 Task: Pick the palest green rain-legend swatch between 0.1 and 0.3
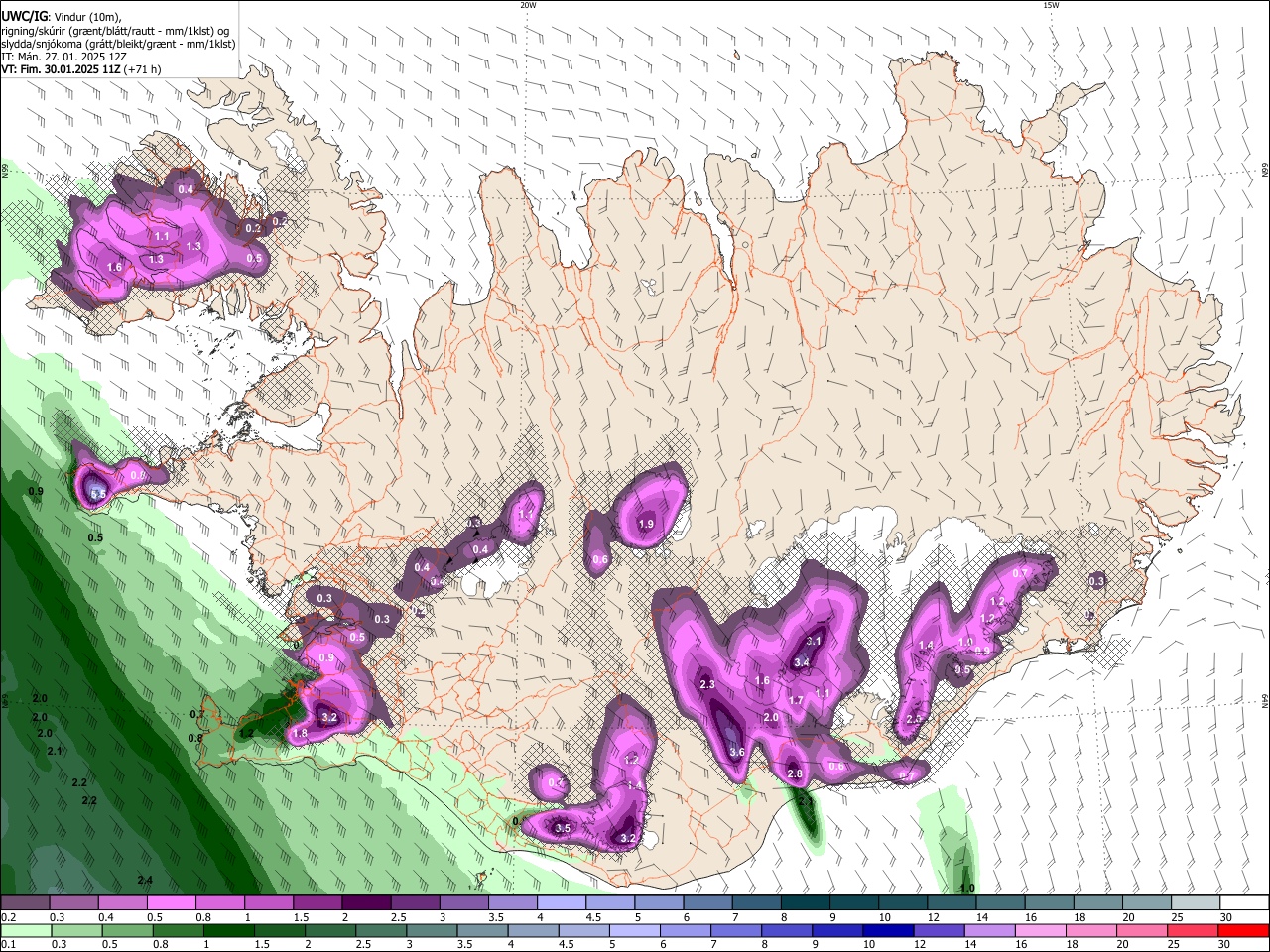pyautogui.click(x=25, y=931)
